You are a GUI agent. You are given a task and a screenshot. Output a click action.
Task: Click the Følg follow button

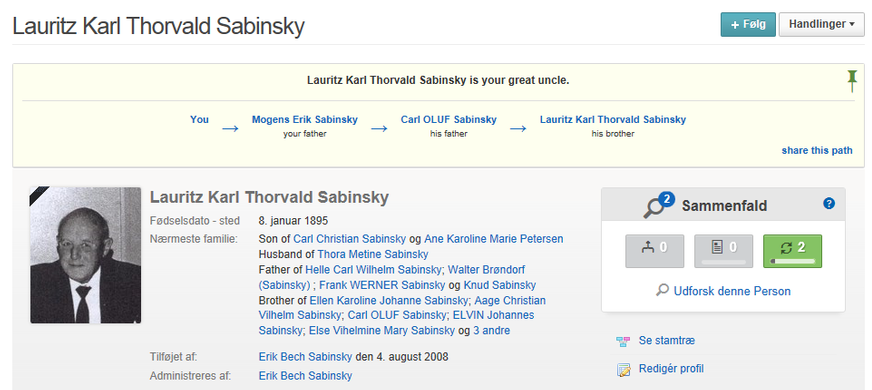click(x=748, y=24)
